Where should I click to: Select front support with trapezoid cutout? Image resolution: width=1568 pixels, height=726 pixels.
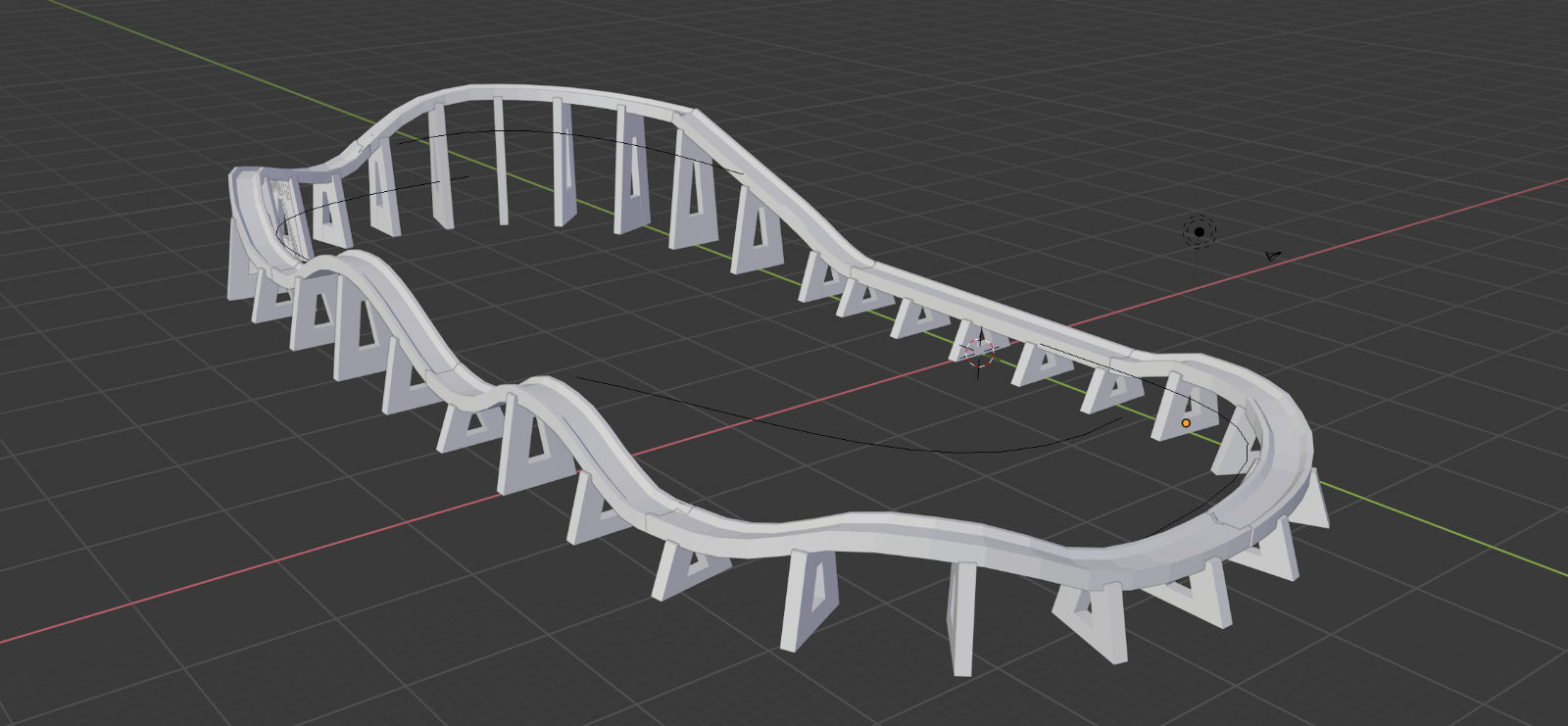[x=810, y=598]
